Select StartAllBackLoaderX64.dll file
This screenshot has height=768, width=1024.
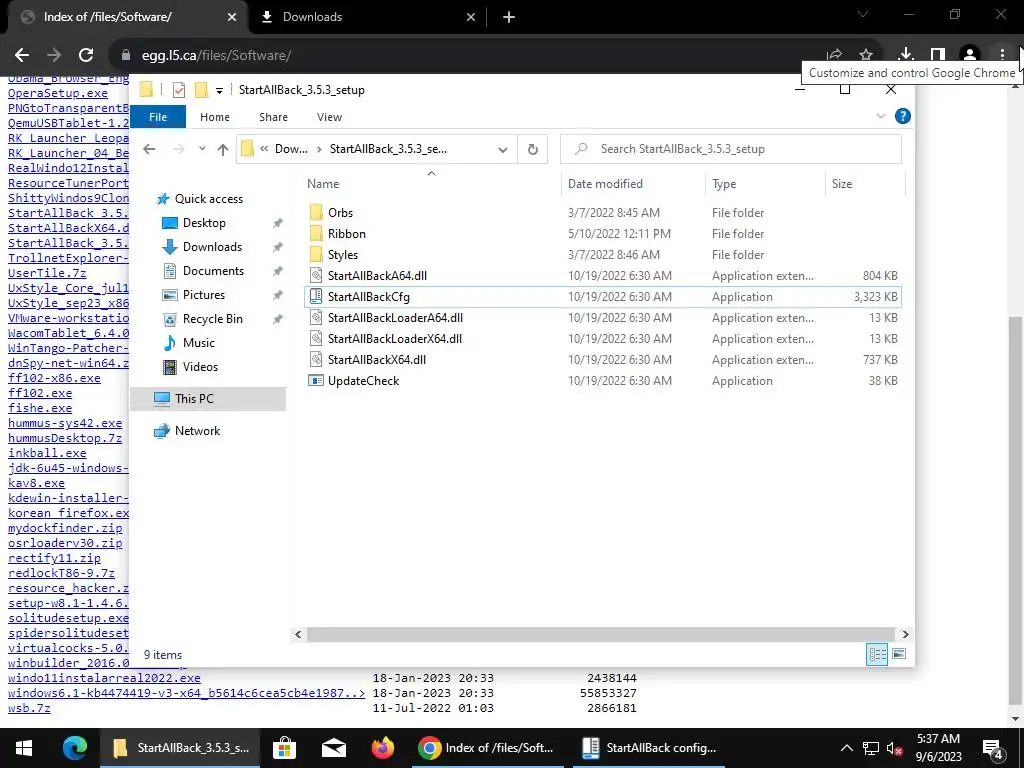[394, 338]
